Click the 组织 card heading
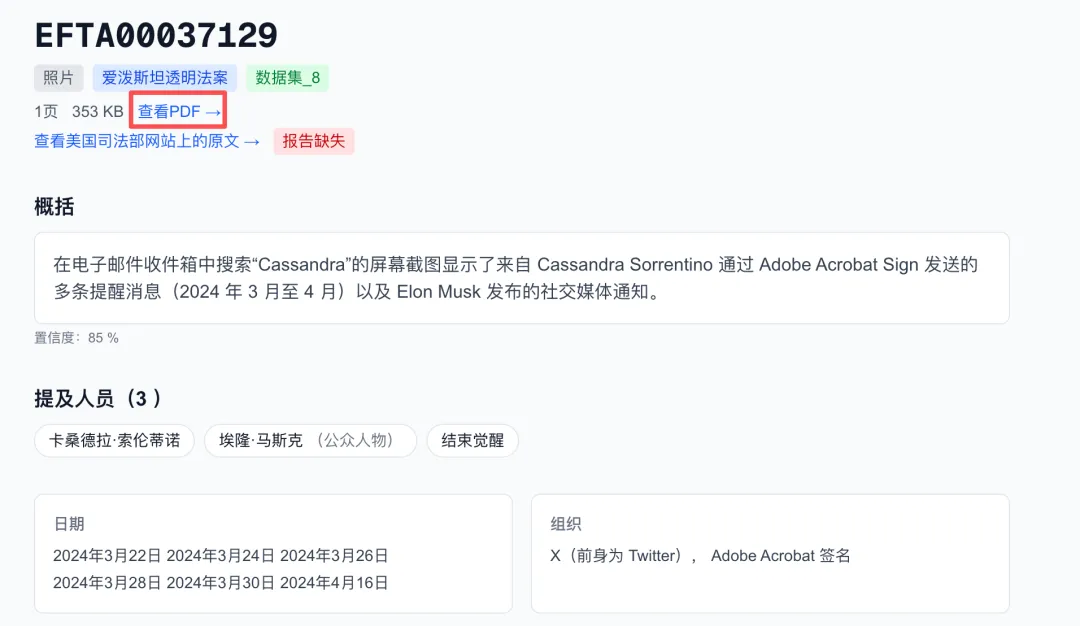 (x=565, y=524)
